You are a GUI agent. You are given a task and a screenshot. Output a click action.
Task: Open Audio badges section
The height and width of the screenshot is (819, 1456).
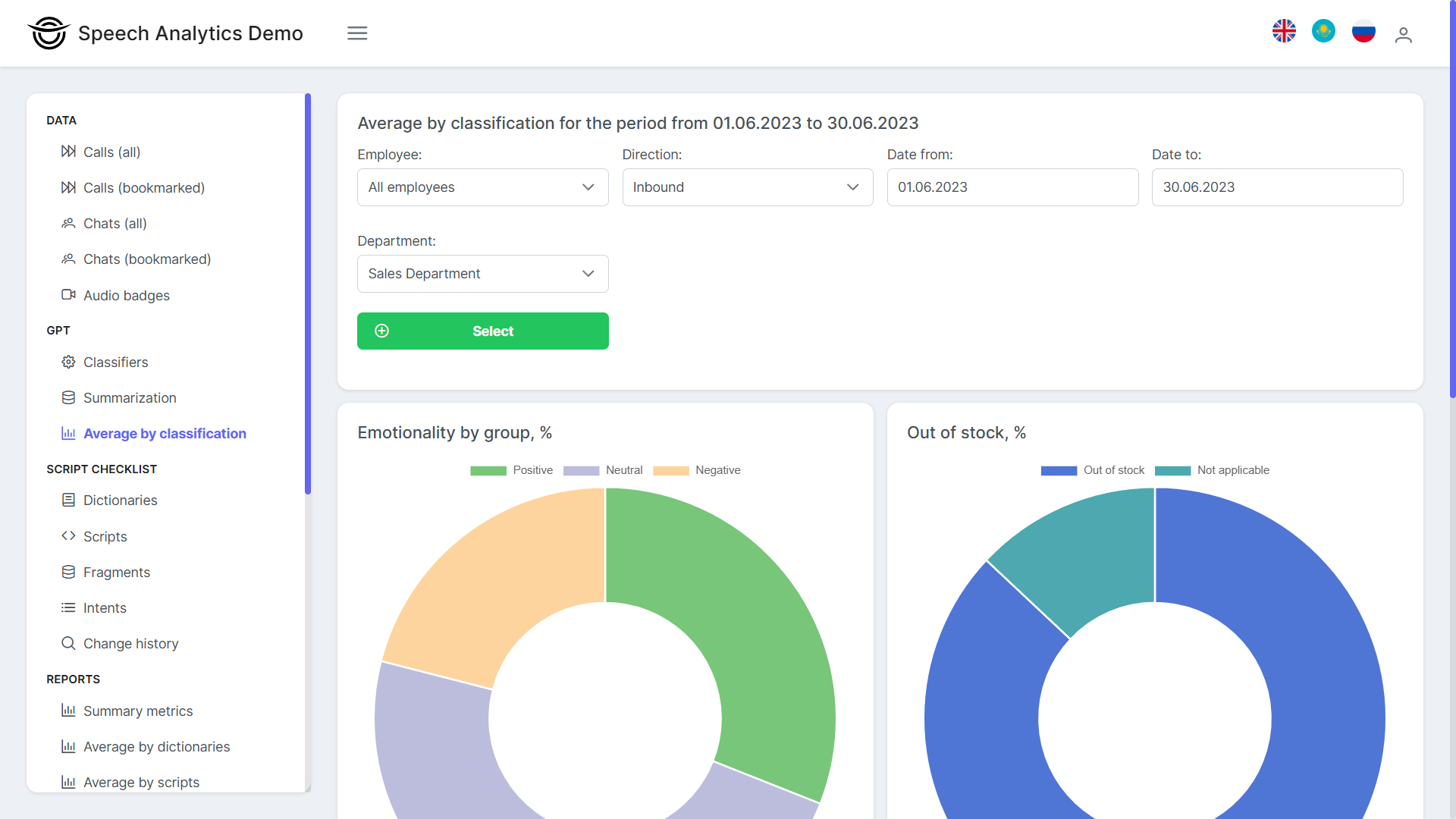point(127,295)
